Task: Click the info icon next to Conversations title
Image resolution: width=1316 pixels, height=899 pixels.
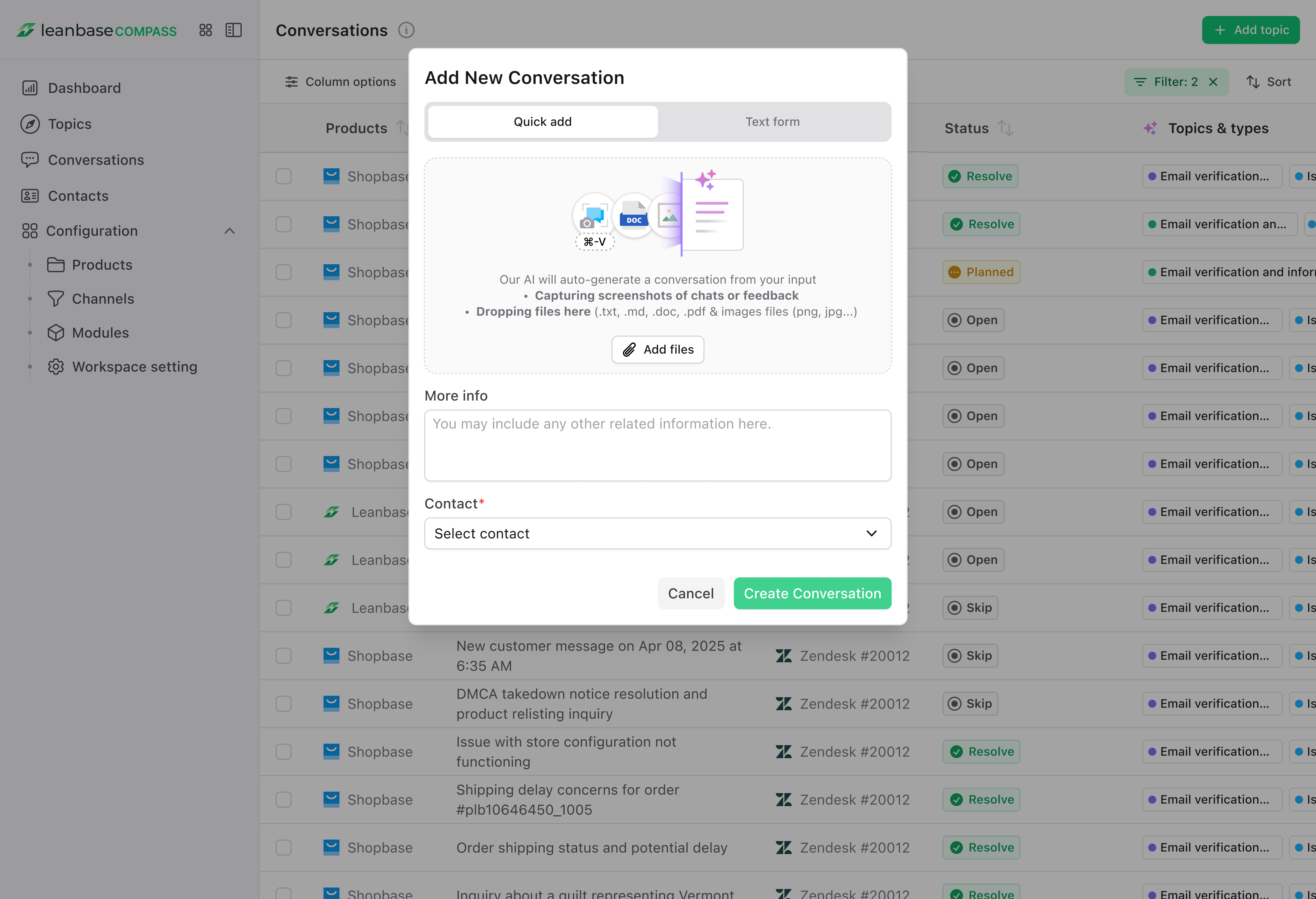Action: (406, 30)
